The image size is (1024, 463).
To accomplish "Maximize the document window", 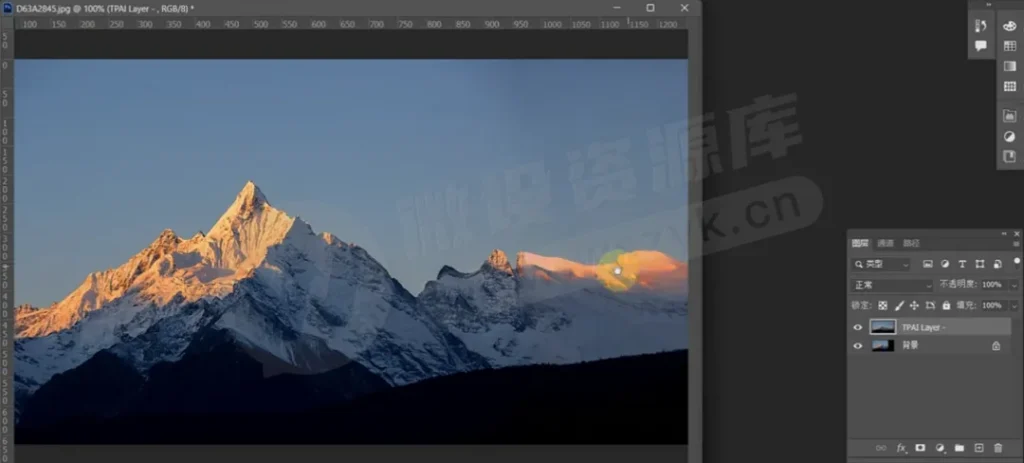I will 650,8.
